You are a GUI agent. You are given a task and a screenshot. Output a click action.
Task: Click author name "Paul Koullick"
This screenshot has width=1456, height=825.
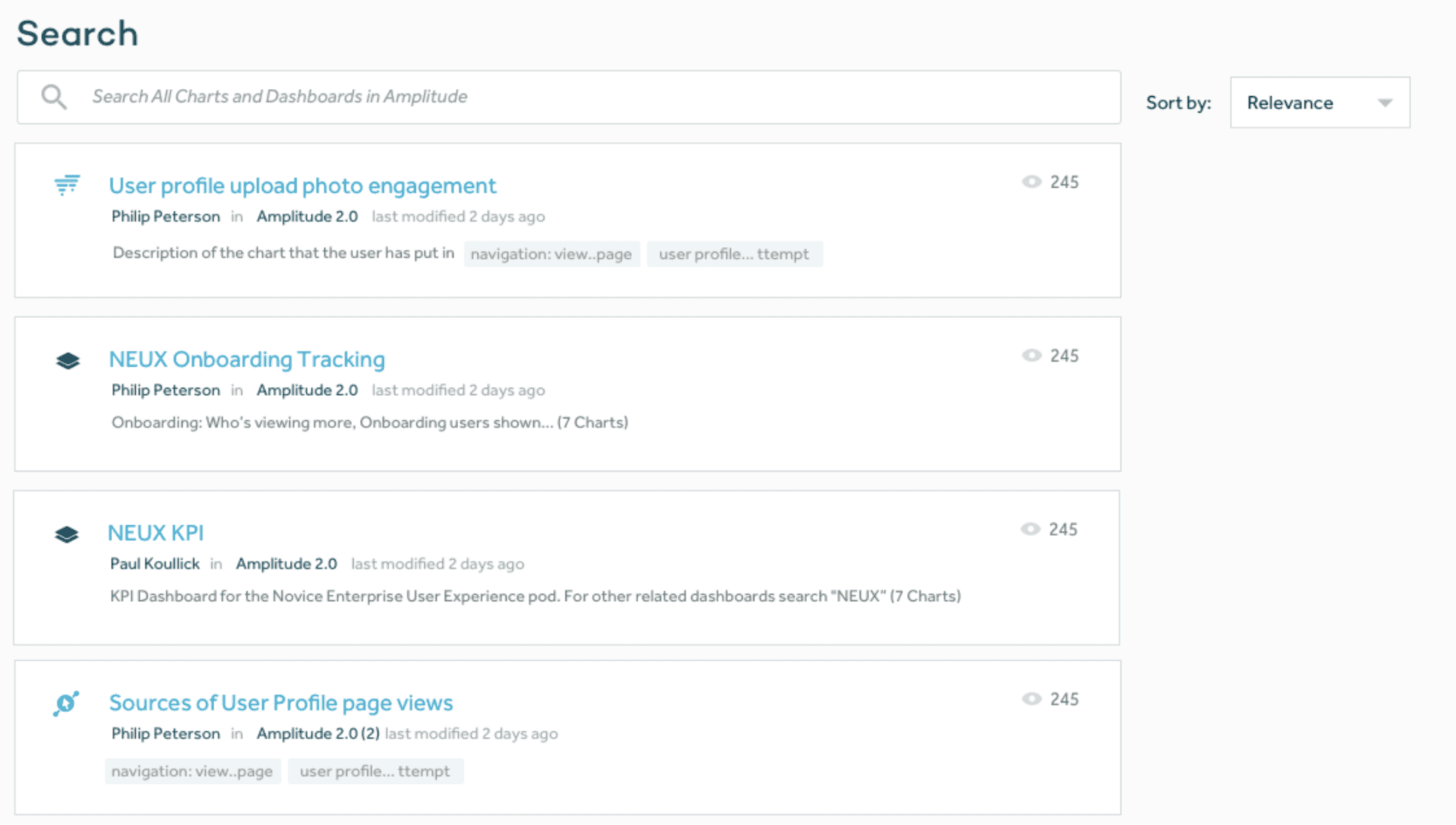click(x=154, y=563)
